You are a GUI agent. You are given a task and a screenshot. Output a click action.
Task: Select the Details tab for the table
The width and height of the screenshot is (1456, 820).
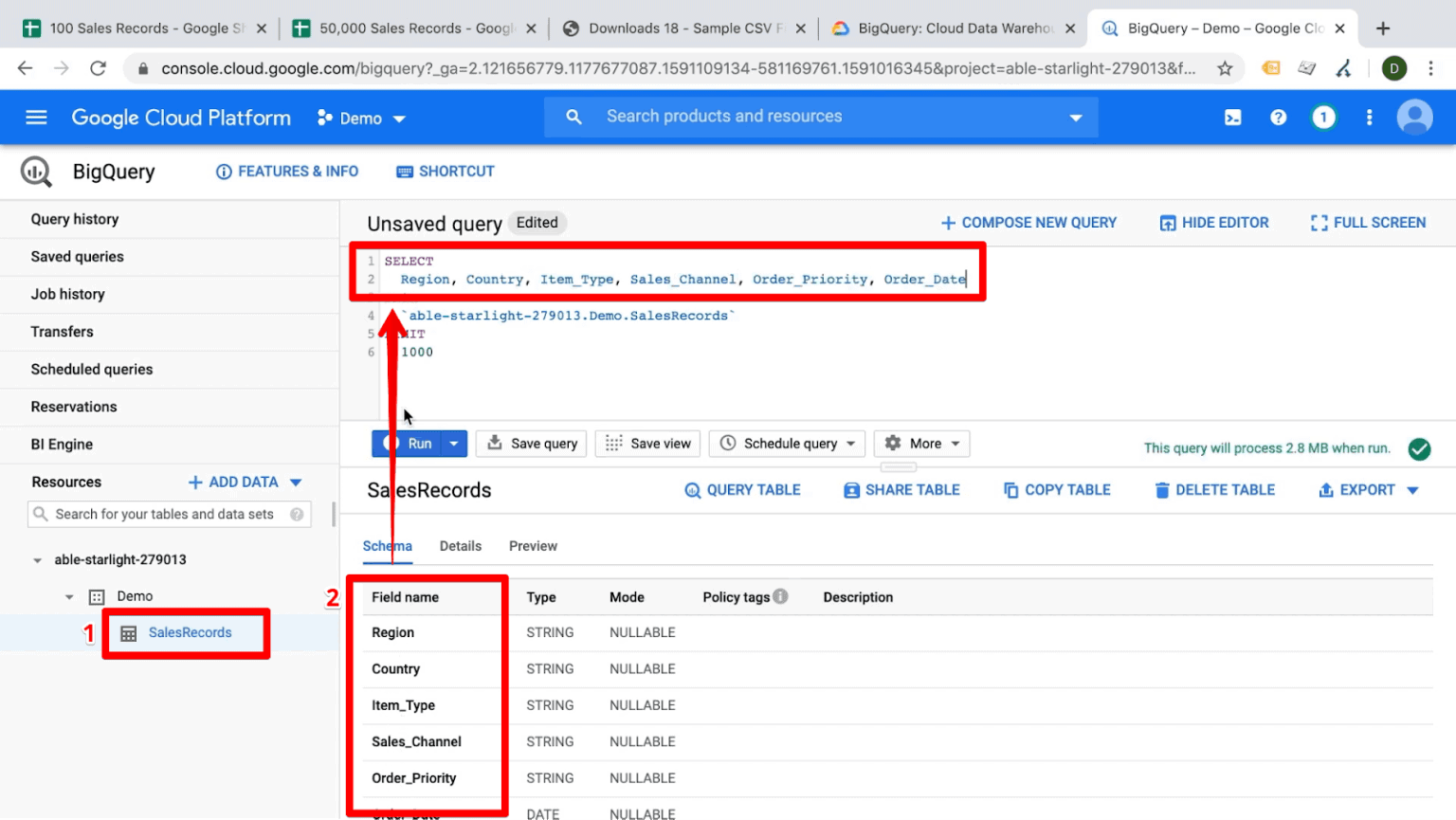(x=461, y=546)
